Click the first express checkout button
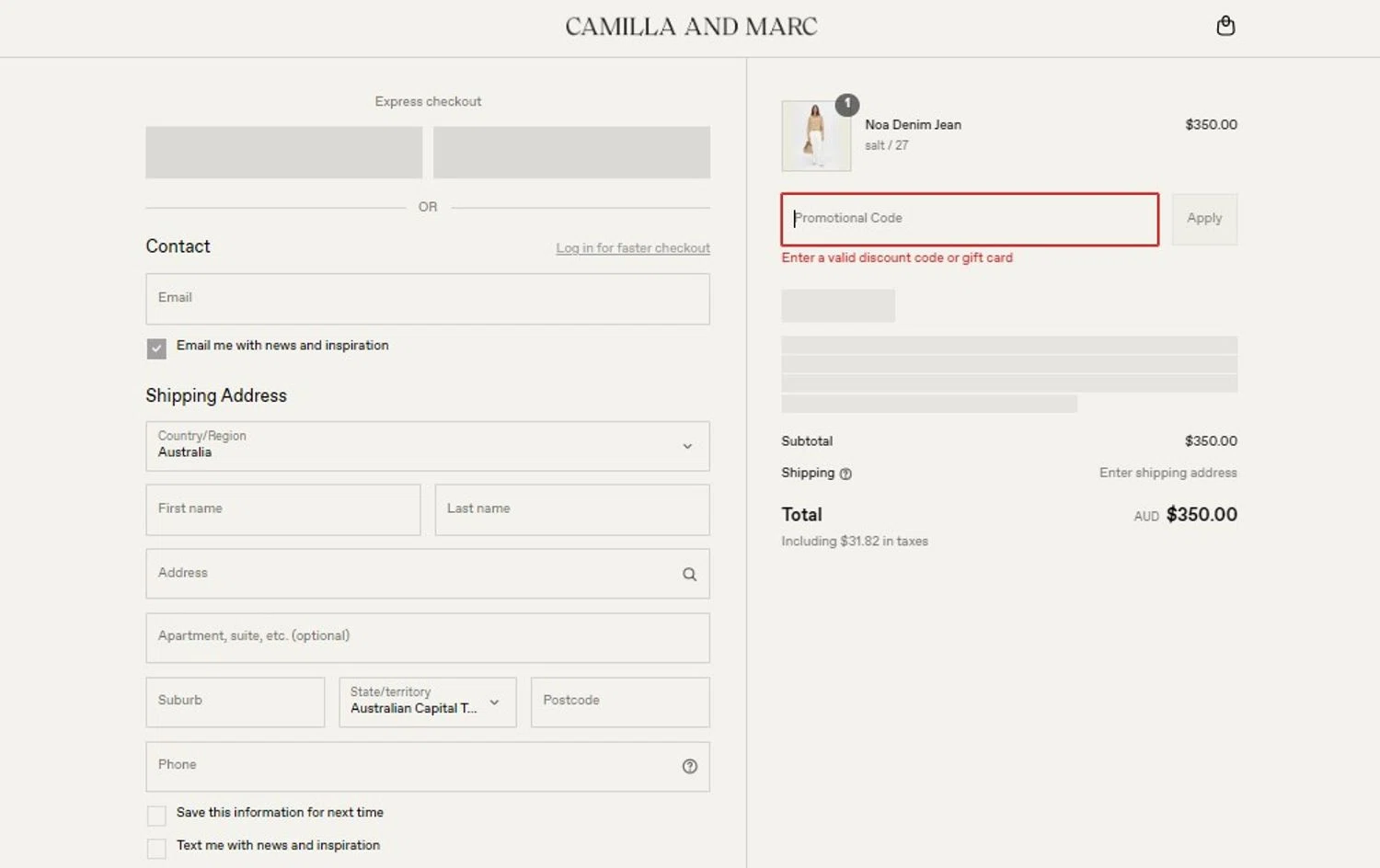The width and height of the screenshot is (1380, 868). point(283,153)
